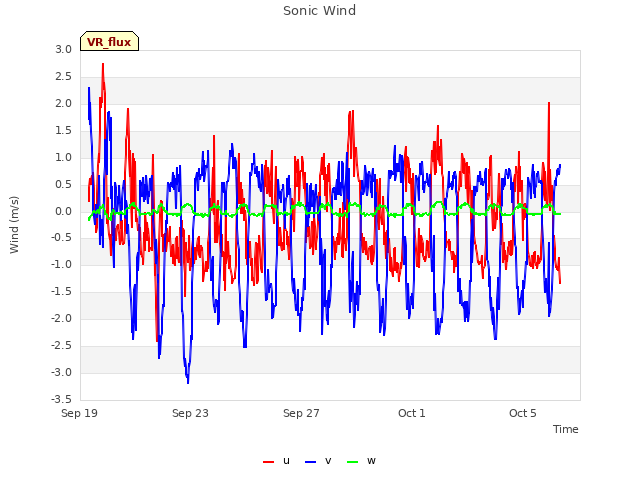Click the red u legend swatch
Viewport: 640px width, 480px height.
click(x=269, y=462)
